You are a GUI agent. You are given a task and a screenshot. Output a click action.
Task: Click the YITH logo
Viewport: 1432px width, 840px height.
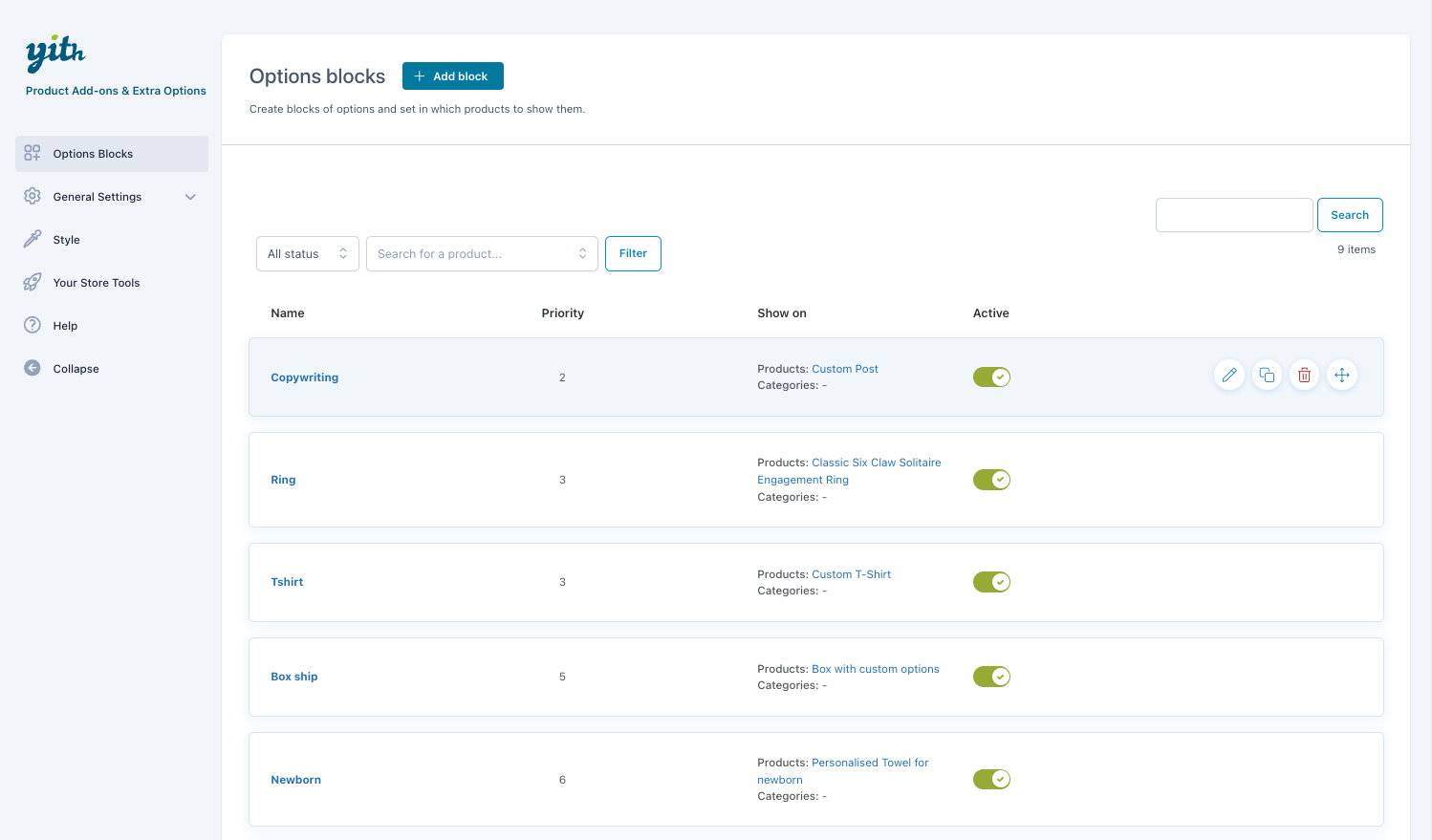point(55,54)
